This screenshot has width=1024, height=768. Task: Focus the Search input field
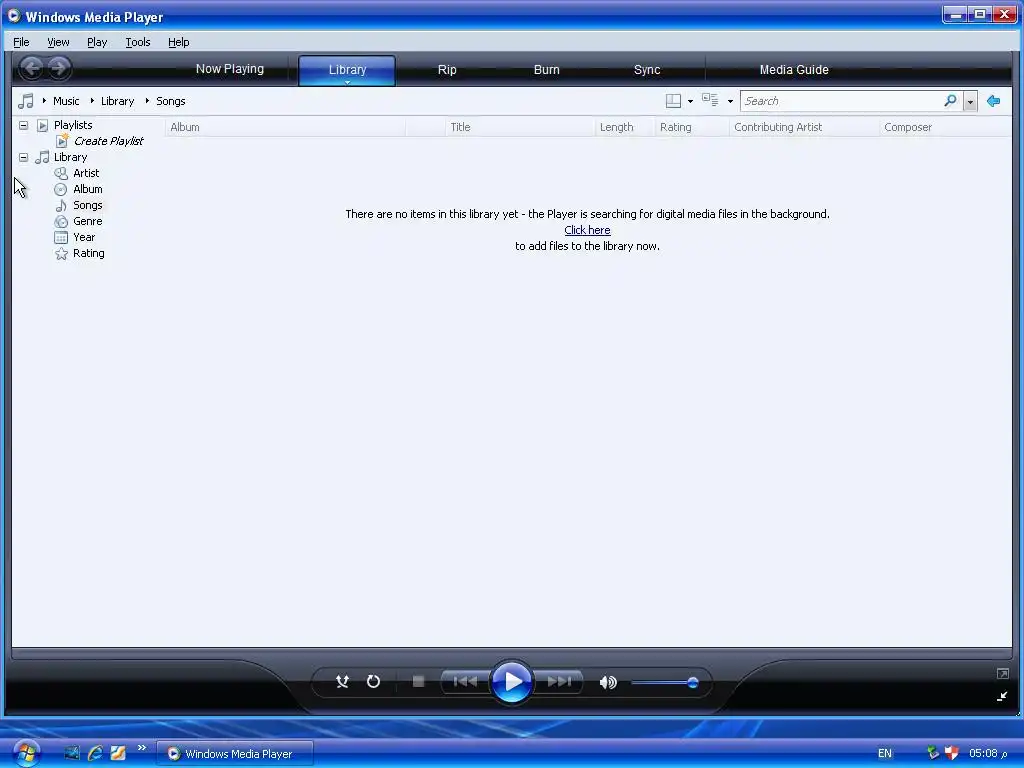(x=841, y=101)
